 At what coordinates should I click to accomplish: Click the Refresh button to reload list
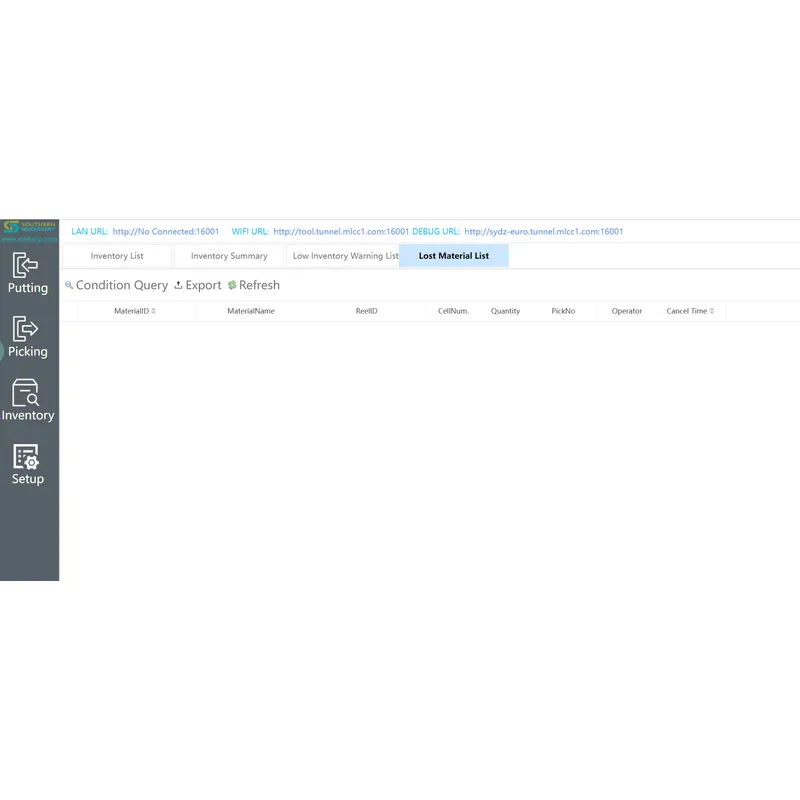point(257,285)
